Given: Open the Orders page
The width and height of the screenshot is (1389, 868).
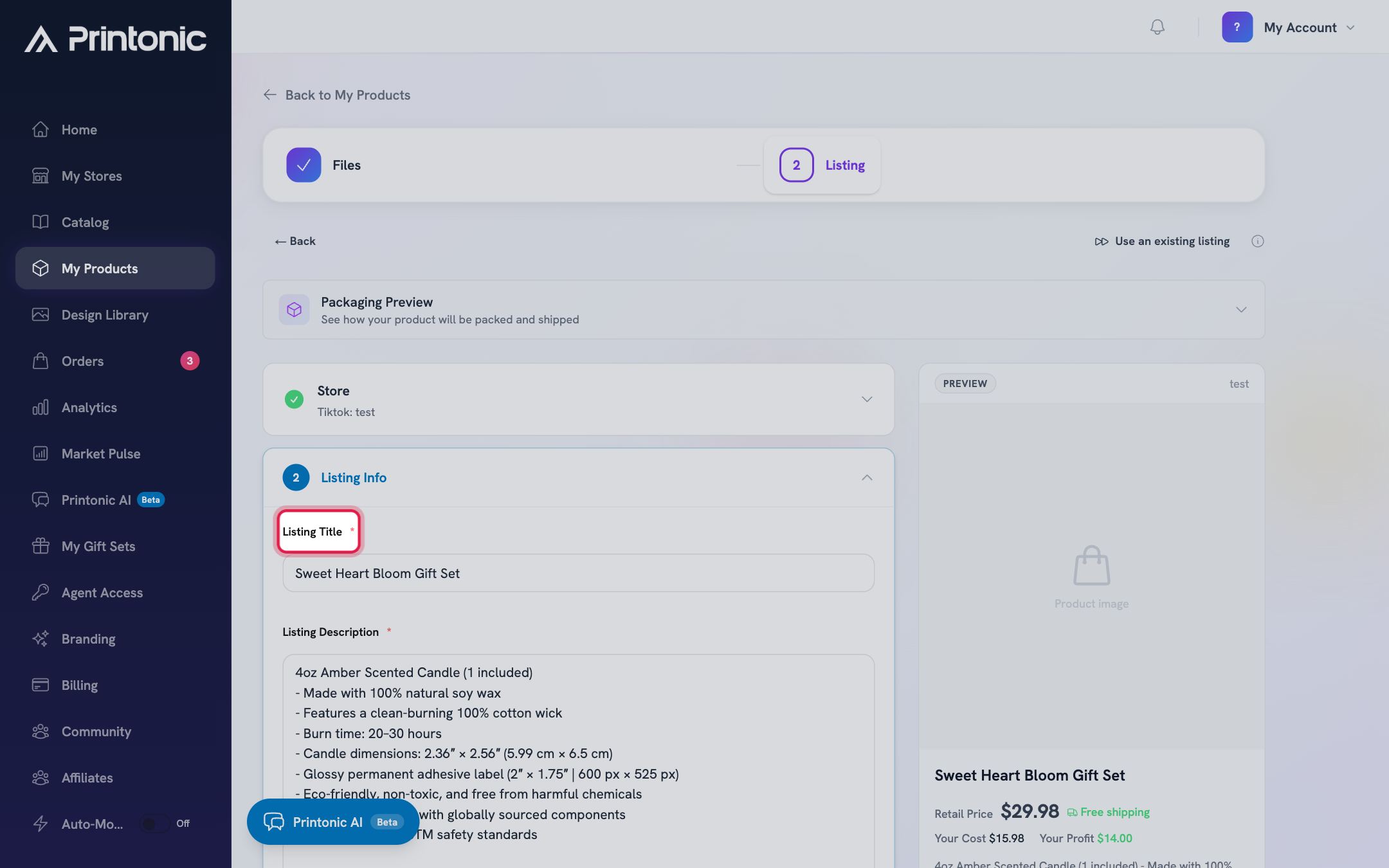Looking at the screenshot, I should (115, 361).
